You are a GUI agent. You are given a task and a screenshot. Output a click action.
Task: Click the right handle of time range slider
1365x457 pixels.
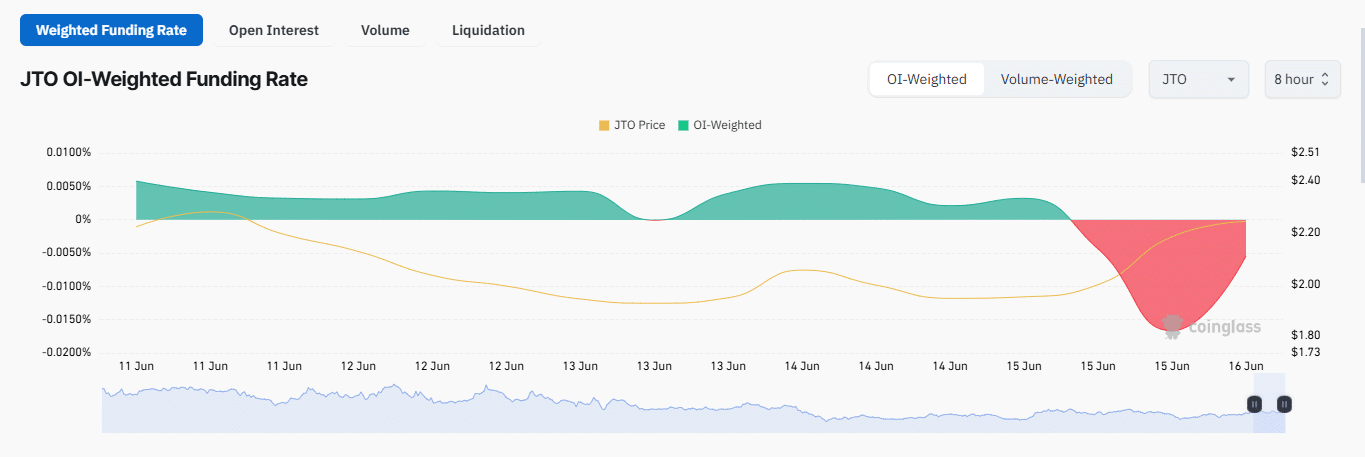coord(1285,404)
